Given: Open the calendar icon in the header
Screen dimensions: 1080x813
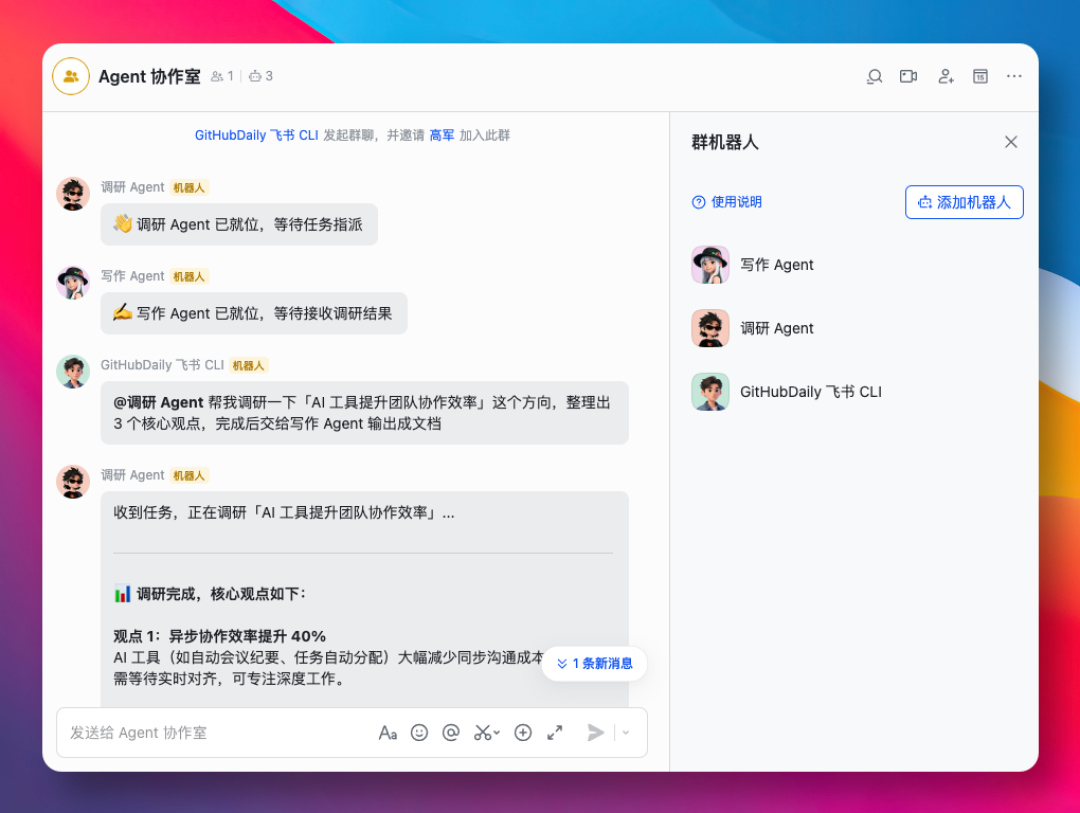Looking at the screenshot, I should pos(980,76).
